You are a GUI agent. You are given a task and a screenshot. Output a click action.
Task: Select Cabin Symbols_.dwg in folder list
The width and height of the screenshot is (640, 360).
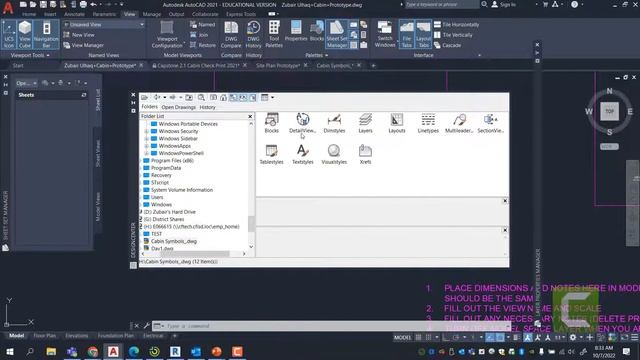(x=174, y=241)
